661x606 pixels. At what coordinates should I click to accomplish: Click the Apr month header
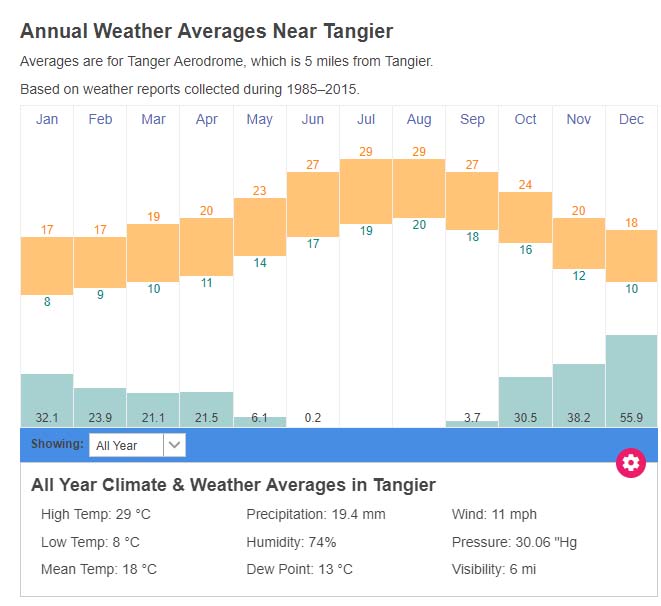click(x=206, y=120)
